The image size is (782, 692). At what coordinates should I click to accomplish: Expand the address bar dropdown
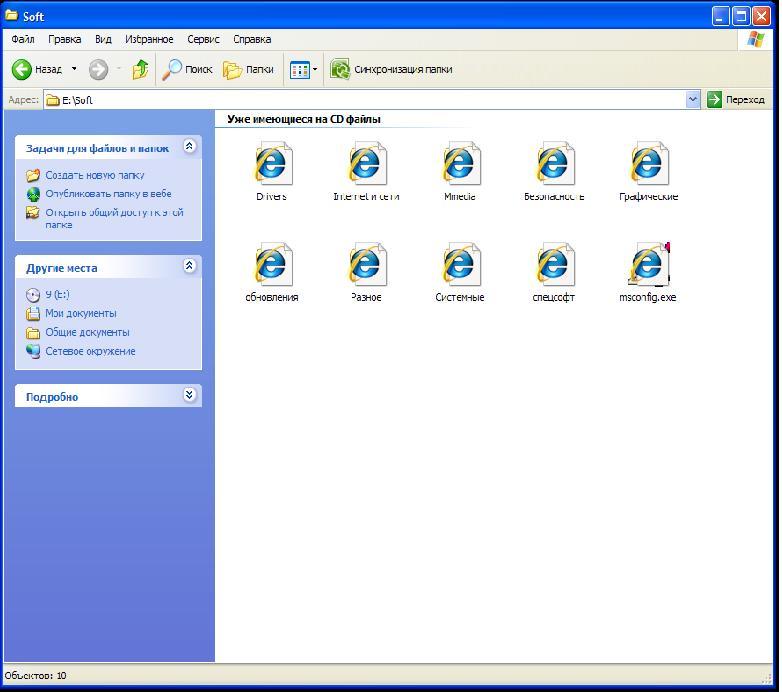click(x=693, y=99)
